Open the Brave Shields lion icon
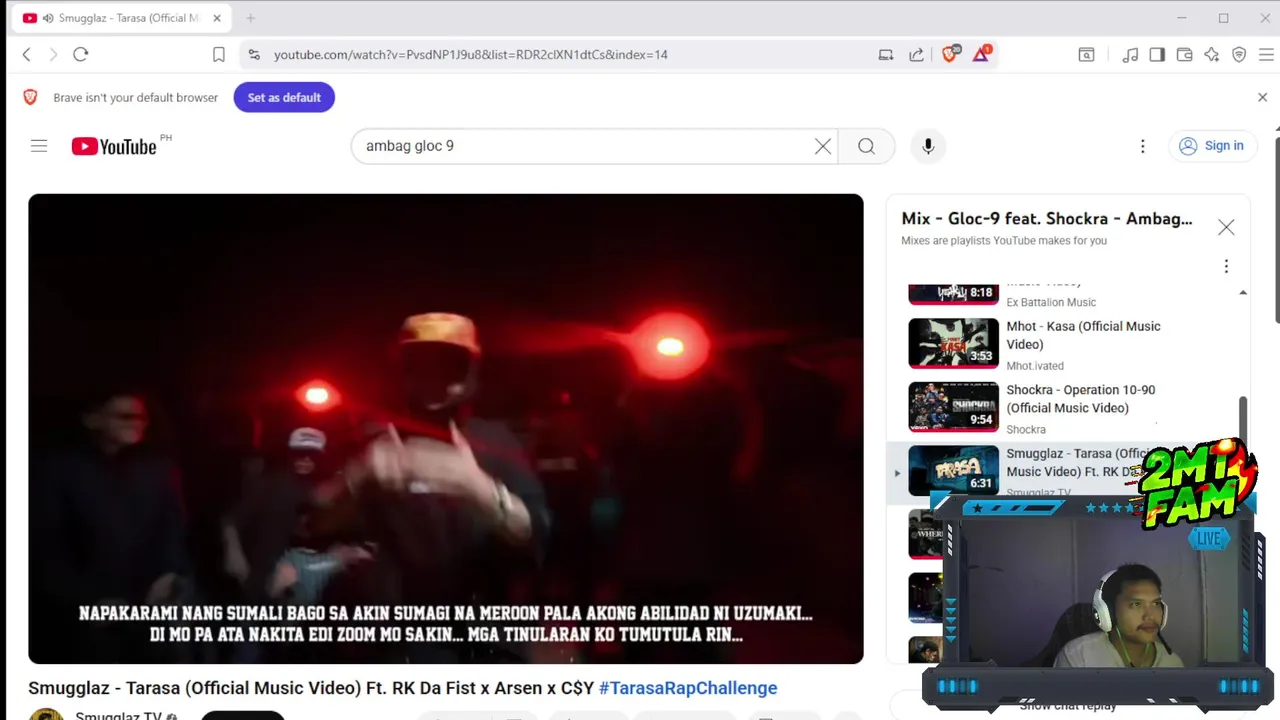The width and height of the screenshot is (1280, 720). point(950,54)
